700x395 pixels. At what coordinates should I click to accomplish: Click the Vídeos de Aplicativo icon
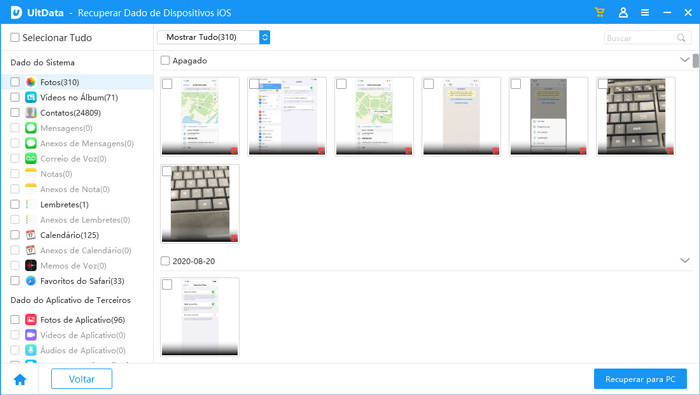31,335
